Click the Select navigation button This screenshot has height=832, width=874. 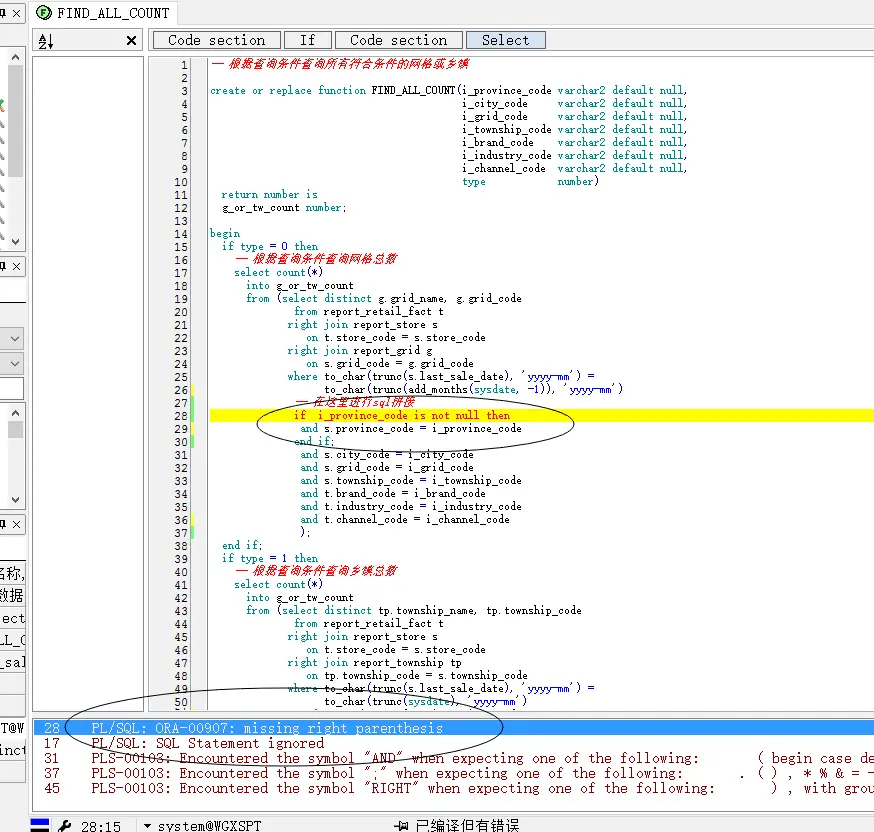(505, 40)
